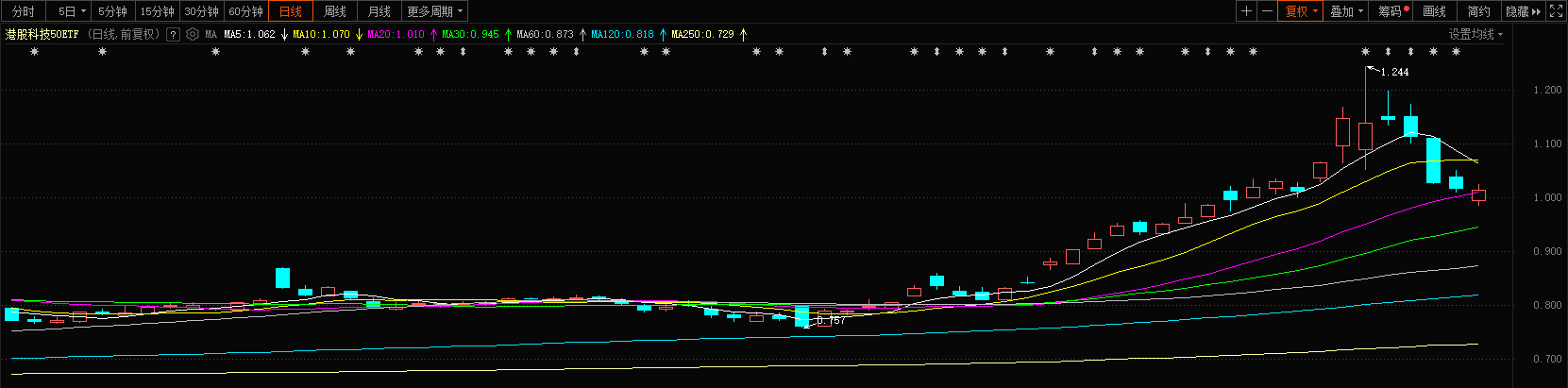Zoom in the chart with plus button

point(1247,11)
